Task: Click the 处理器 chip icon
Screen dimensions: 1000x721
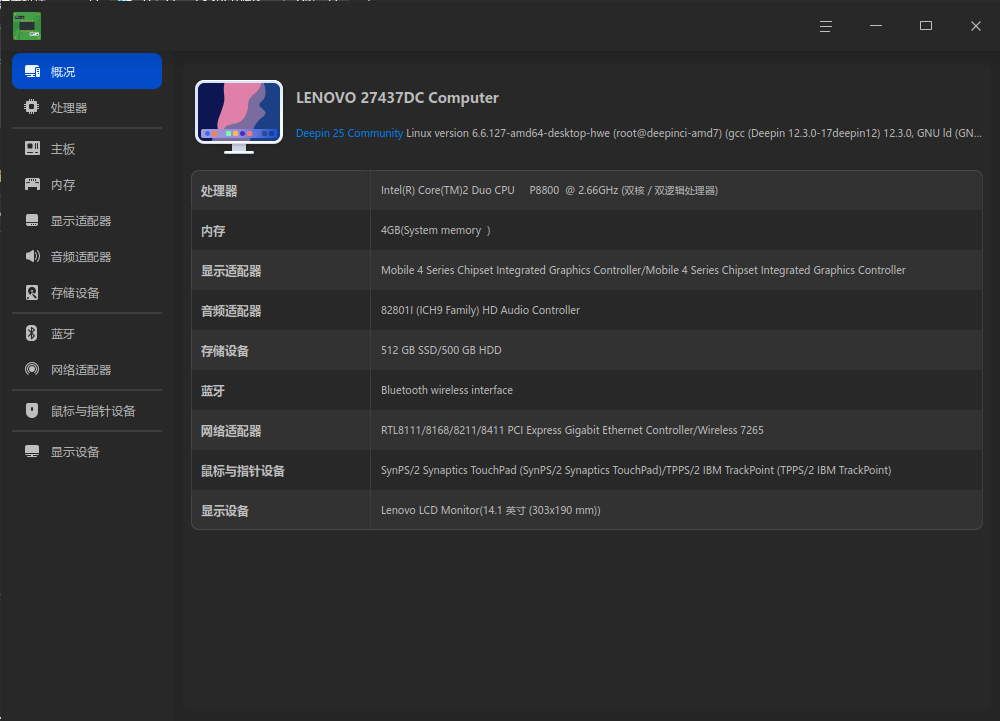Action: click(31, 107)
